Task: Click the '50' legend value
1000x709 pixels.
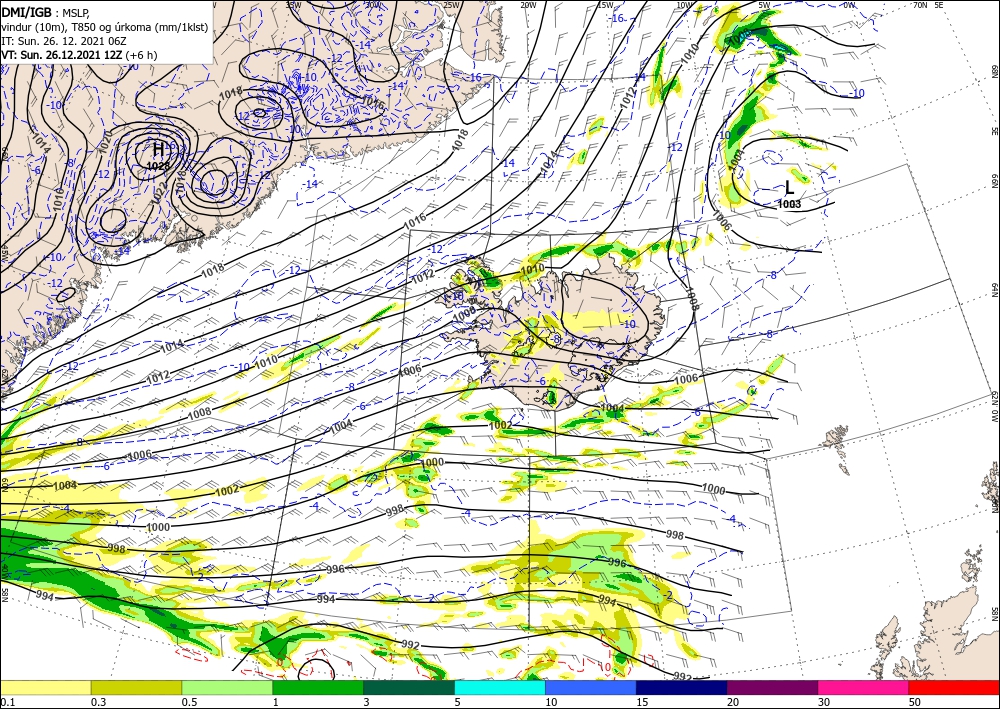Action: pos(915,702)
